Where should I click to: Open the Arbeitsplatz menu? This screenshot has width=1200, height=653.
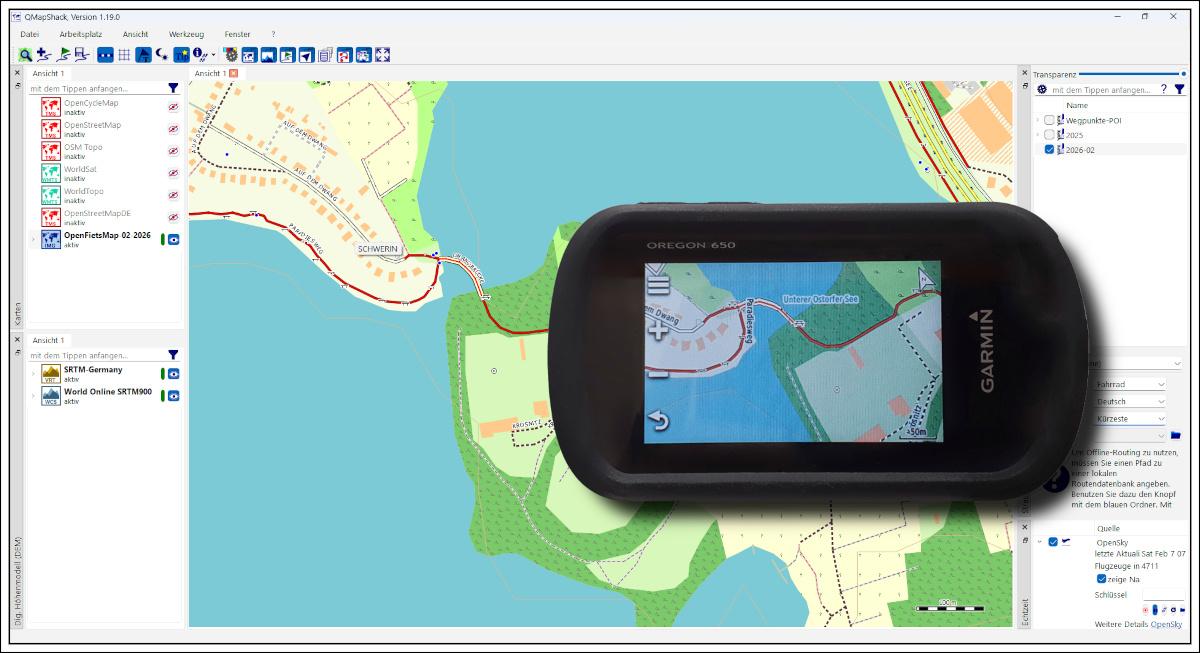pos(80,34)
